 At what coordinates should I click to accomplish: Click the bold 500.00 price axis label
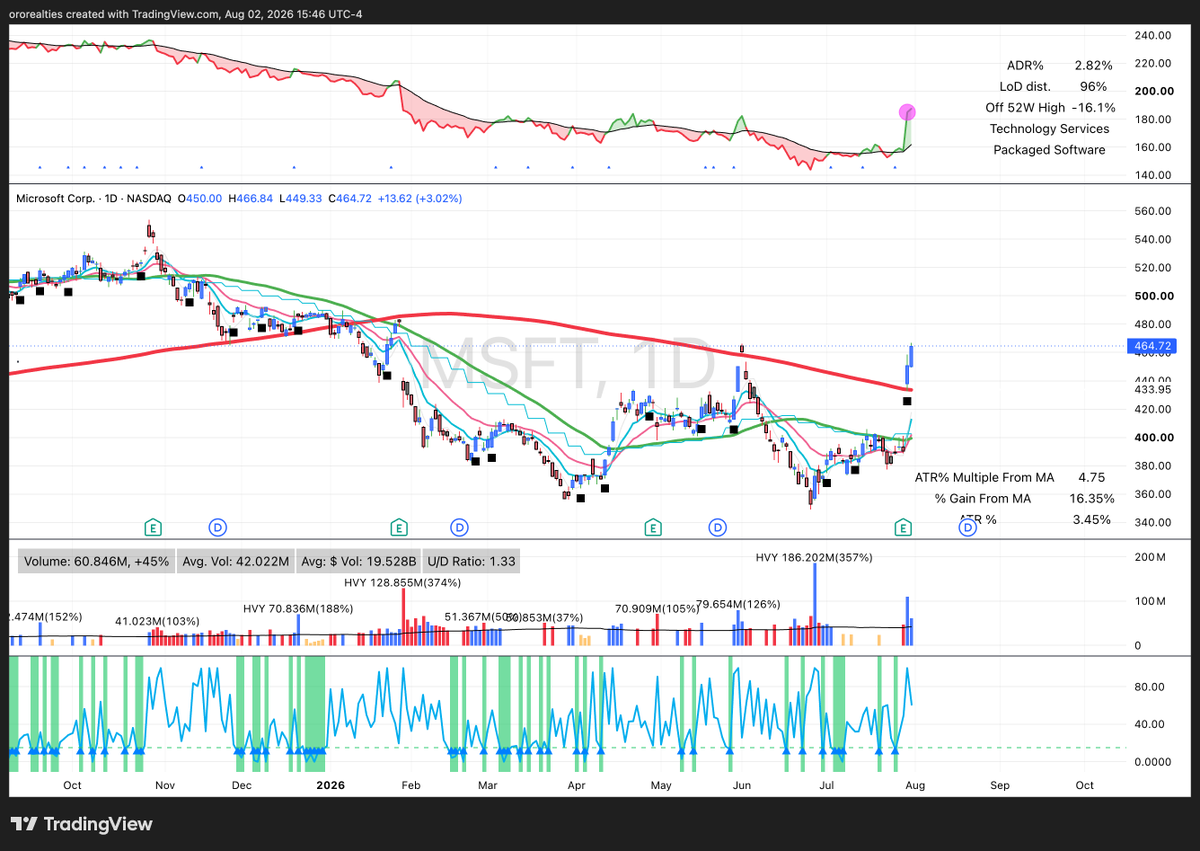1152,296
